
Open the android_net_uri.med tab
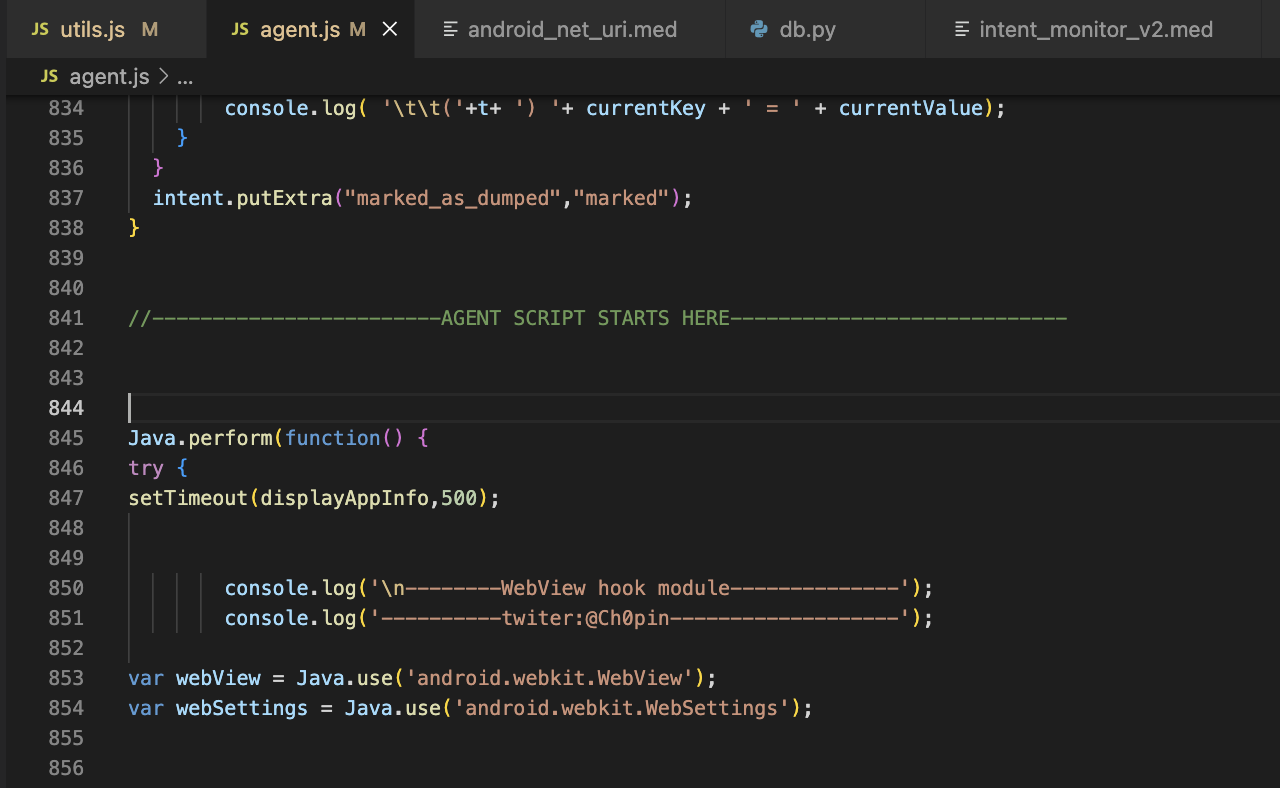[x=572, y=29]
